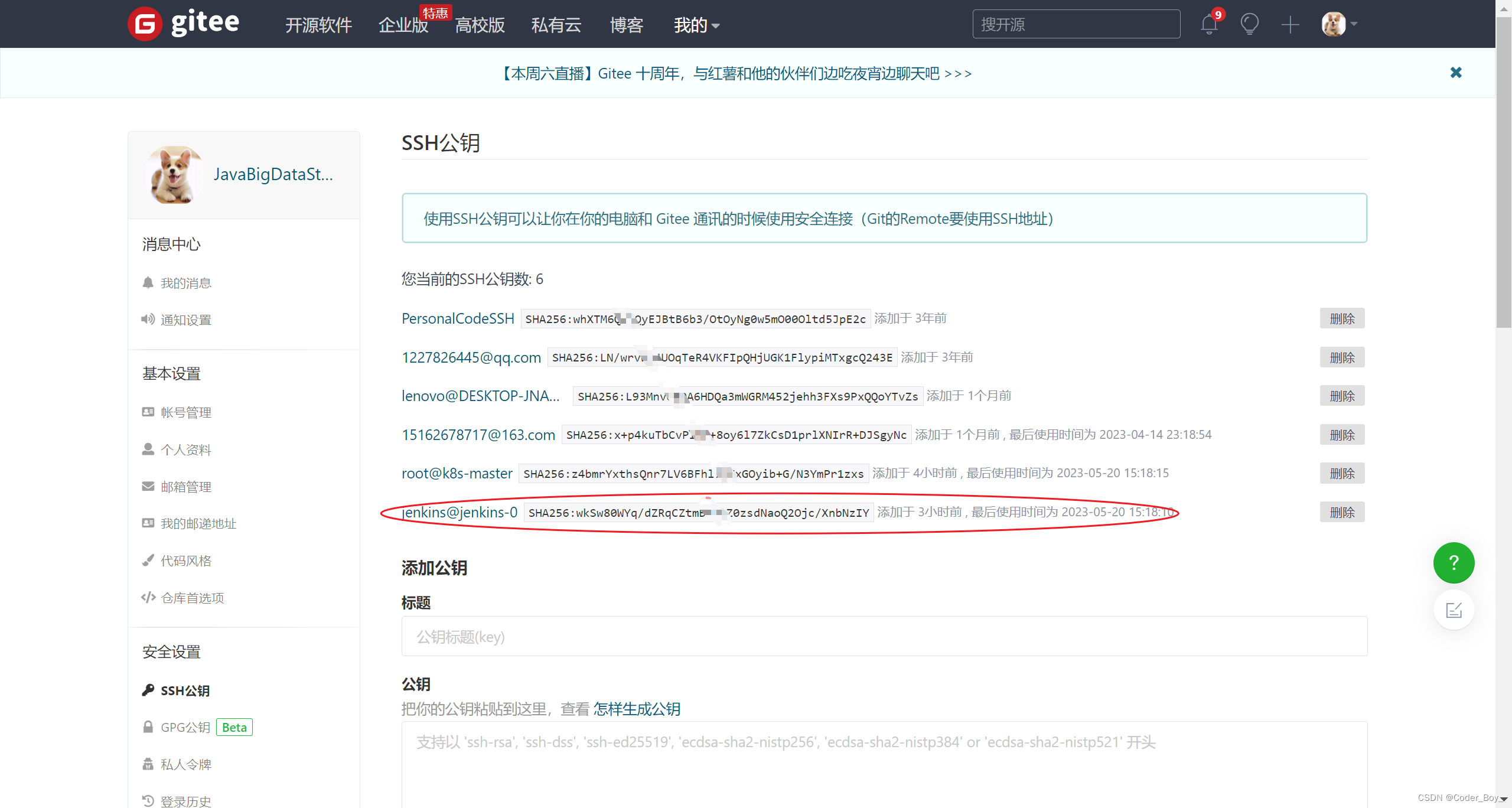Focus the 搜开源 search box

[x=1076, y=24]
